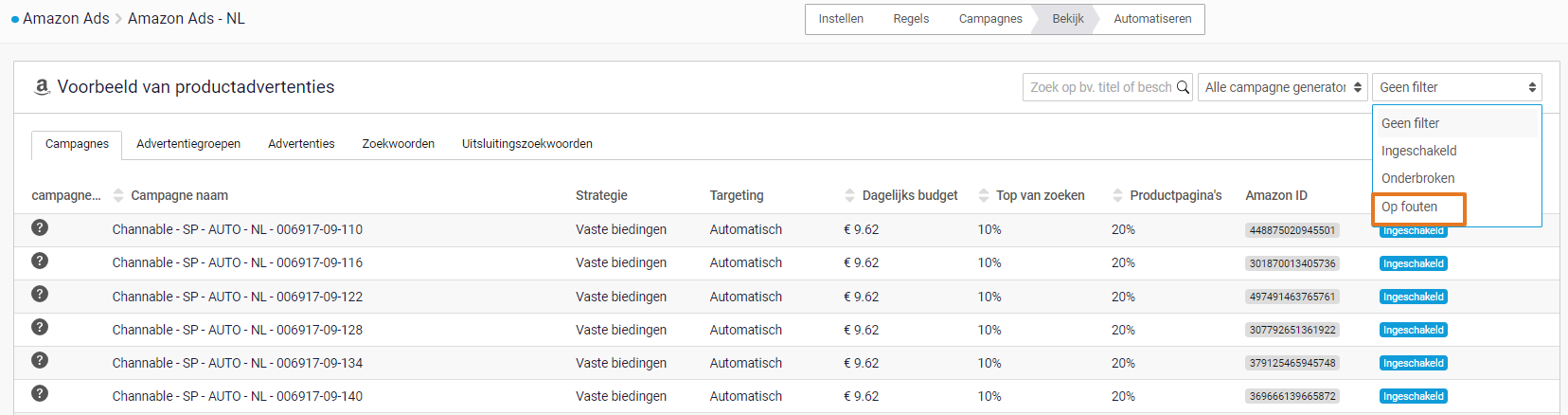The image size is (1568, 415).
Task: Sort by Top van zoeken column arrows
Action: 984,195
